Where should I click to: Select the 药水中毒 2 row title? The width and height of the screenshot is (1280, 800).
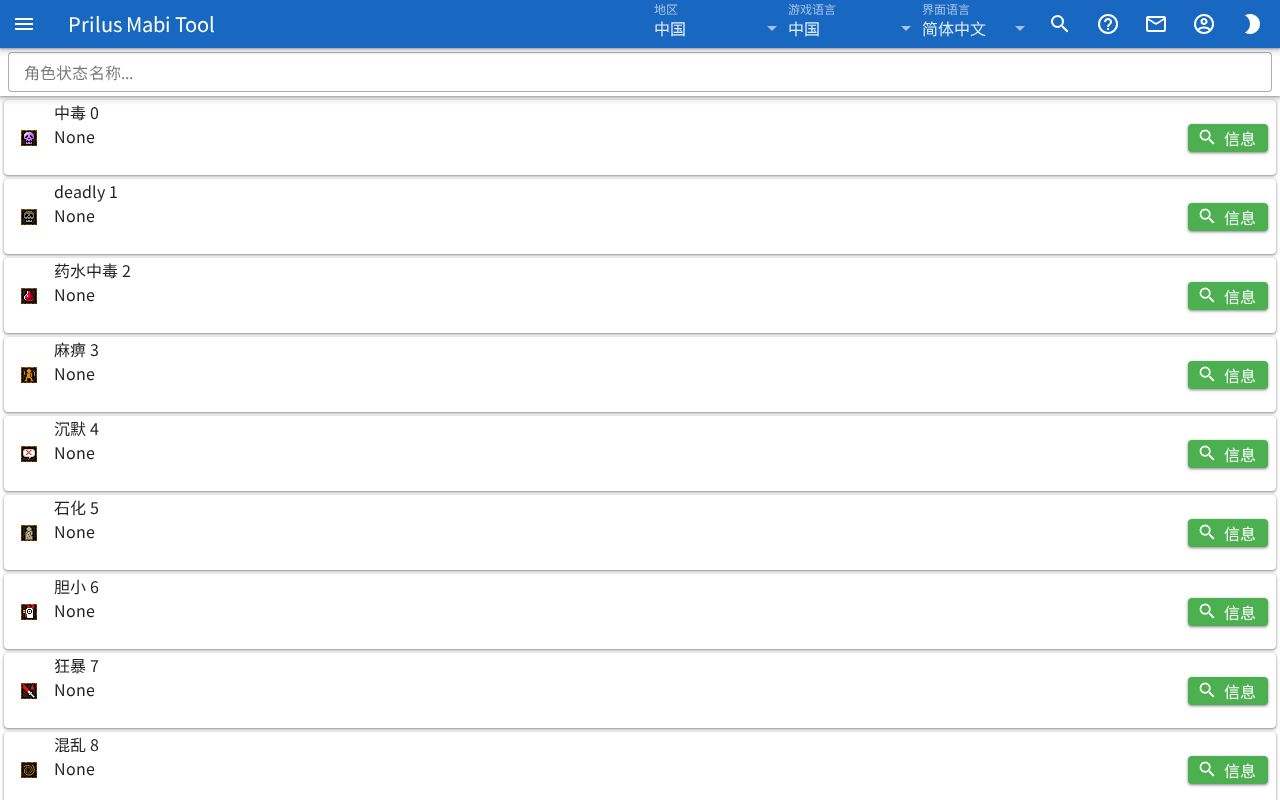tap(92, 271)
